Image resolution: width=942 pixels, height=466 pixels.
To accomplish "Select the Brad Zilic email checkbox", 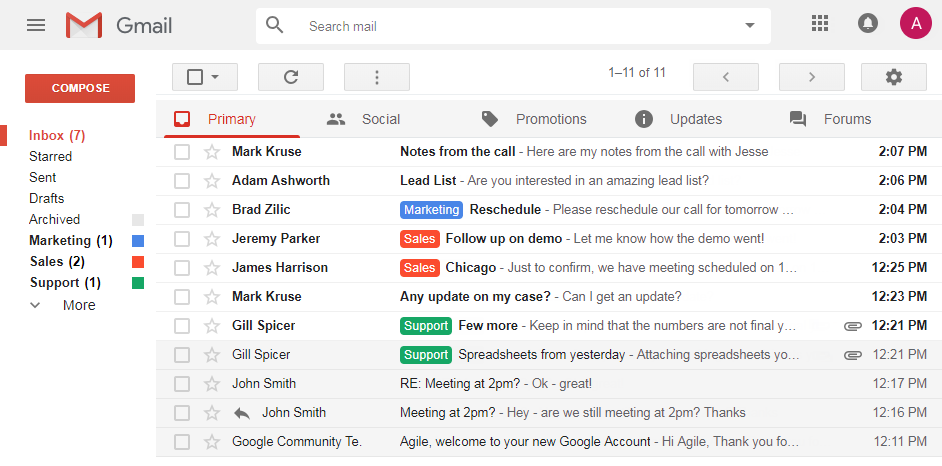I will tap(182, 210).
